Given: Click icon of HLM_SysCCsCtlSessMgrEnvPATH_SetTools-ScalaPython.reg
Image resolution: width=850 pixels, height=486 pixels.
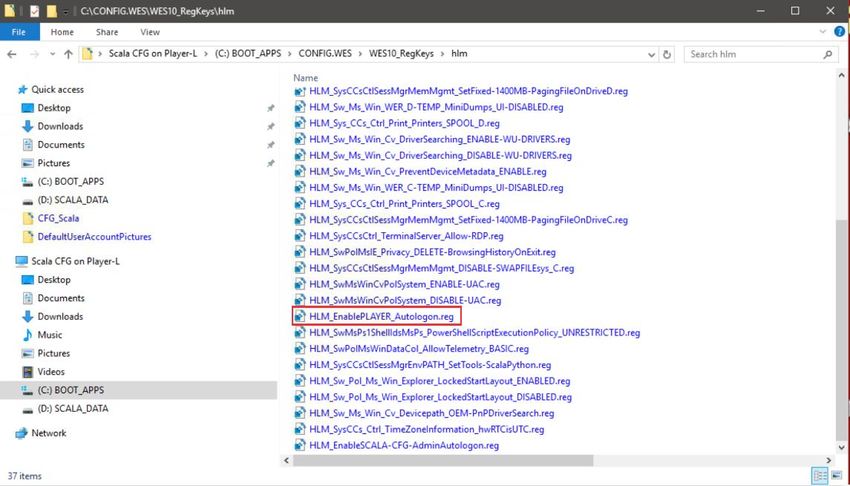Looking at the screenshot, I should (x=300, y=365).
